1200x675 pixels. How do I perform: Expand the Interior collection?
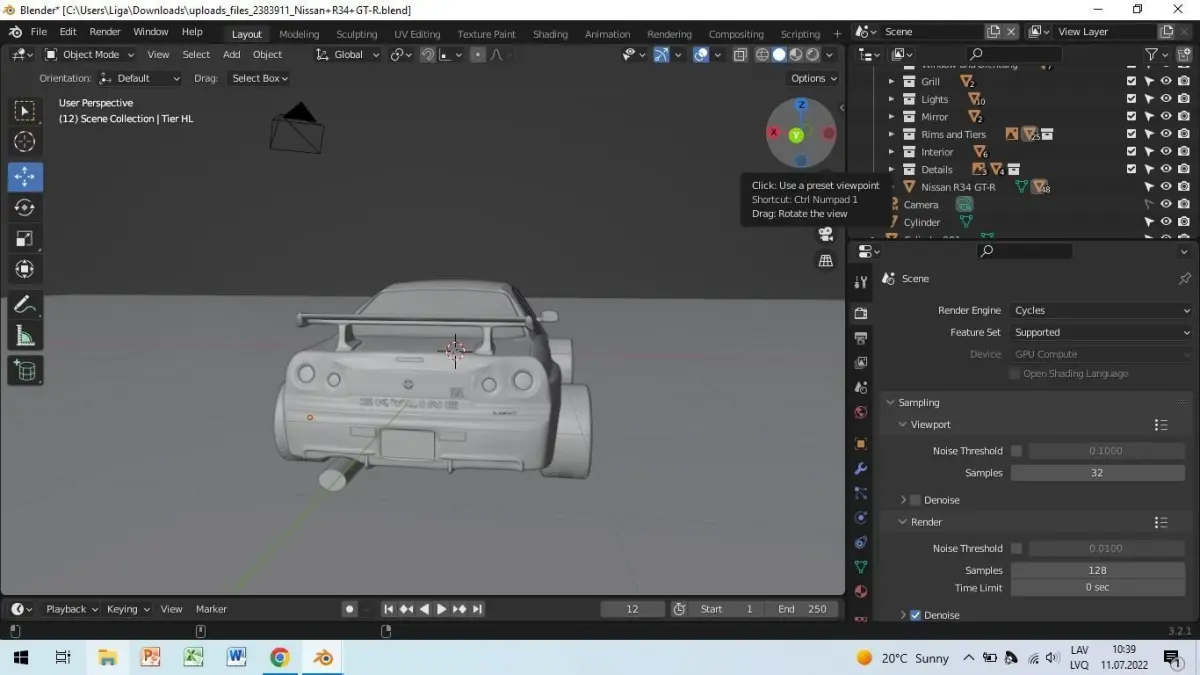pyautogui.click(x=892, y=152)
